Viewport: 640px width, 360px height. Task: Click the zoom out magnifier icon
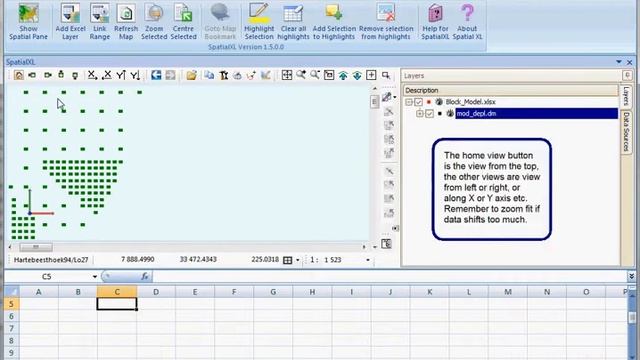315,75
